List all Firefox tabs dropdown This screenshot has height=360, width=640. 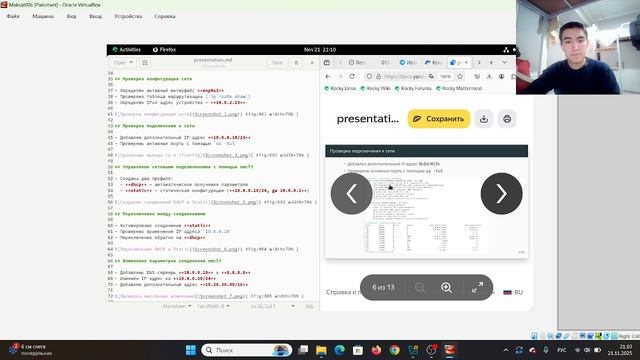coord(504,62)
